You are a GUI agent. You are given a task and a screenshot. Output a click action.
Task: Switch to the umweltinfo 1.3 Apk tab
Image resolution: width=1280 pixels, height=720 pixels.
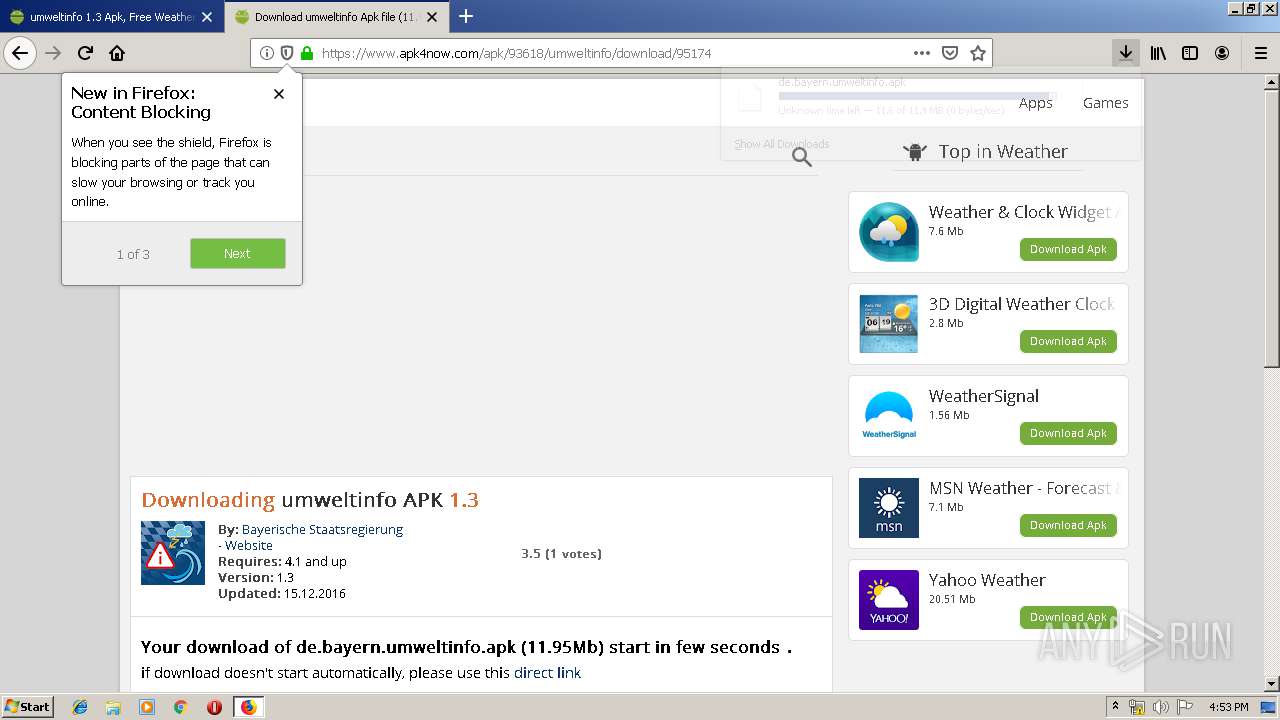tap(111, 17)
